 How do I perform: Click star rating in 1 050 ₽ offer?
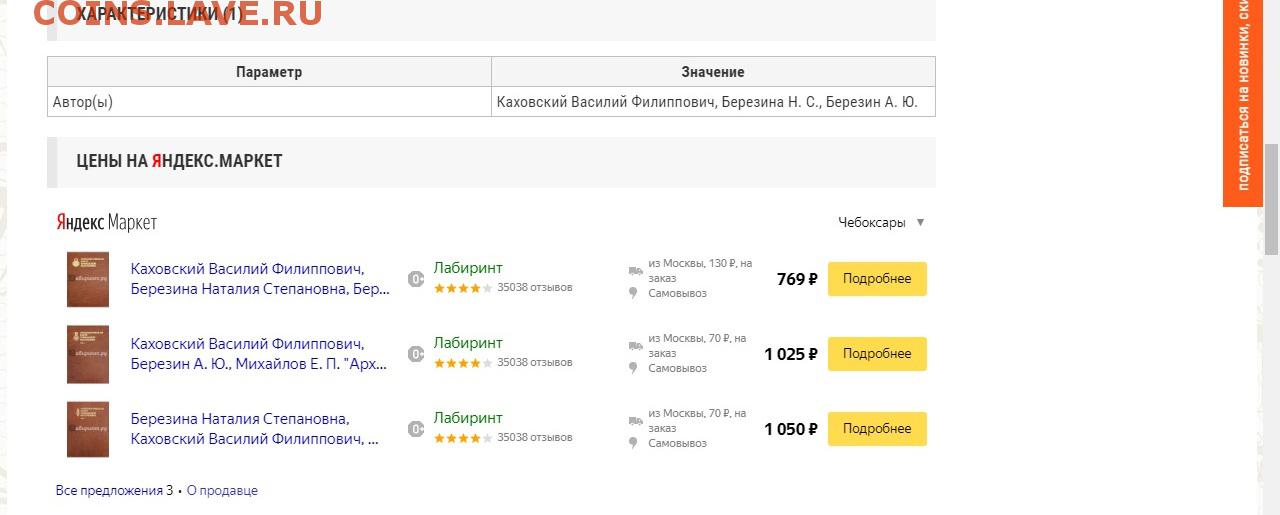[x=463, y=438]
